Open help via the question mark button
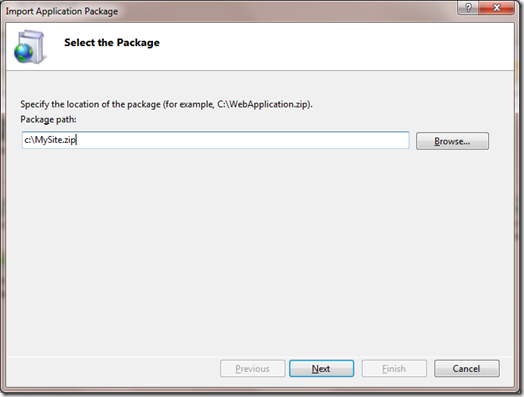 pos(468,7)
